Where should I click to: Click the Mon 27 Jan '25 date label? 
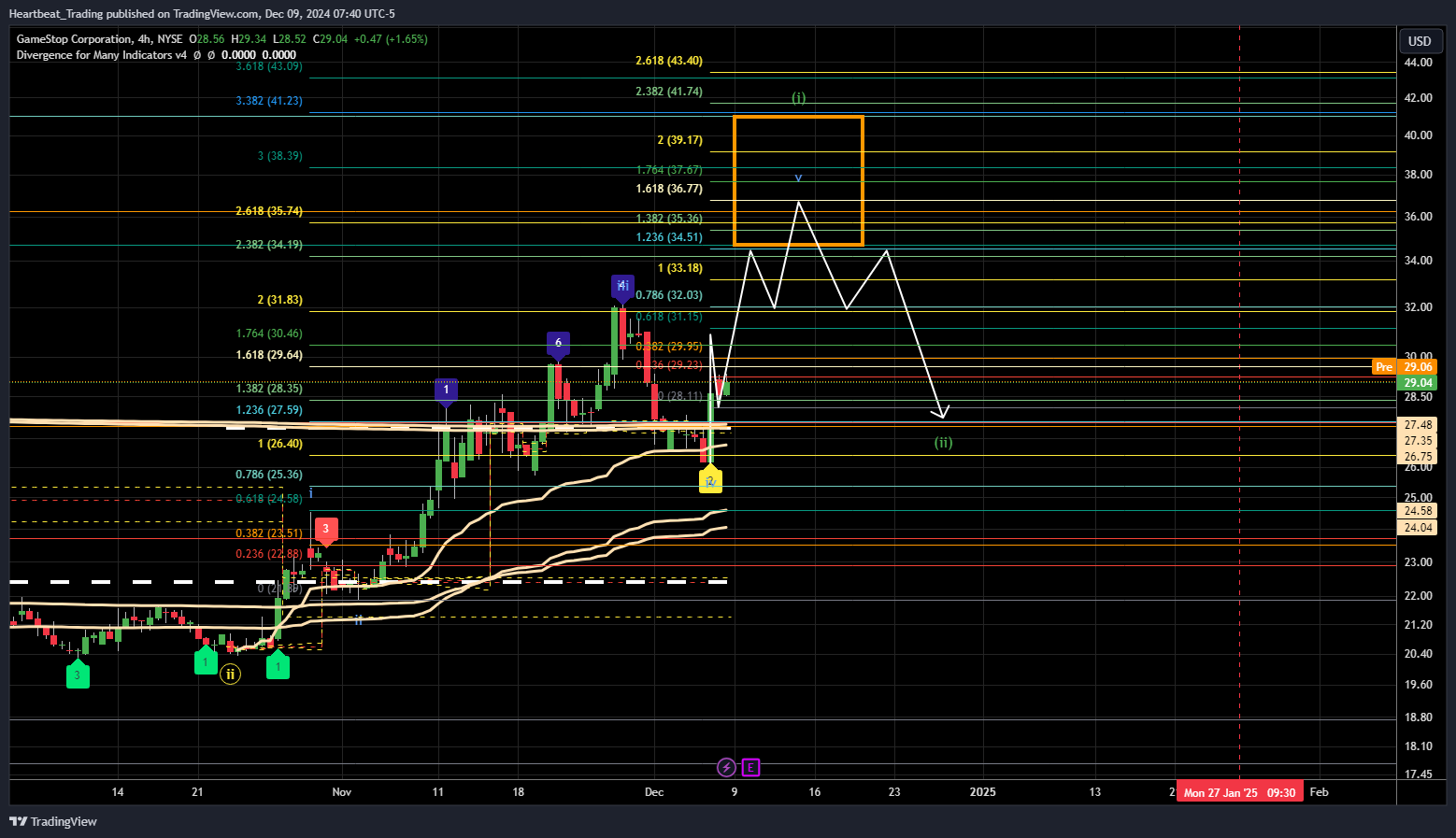[x=1239, y=792]
